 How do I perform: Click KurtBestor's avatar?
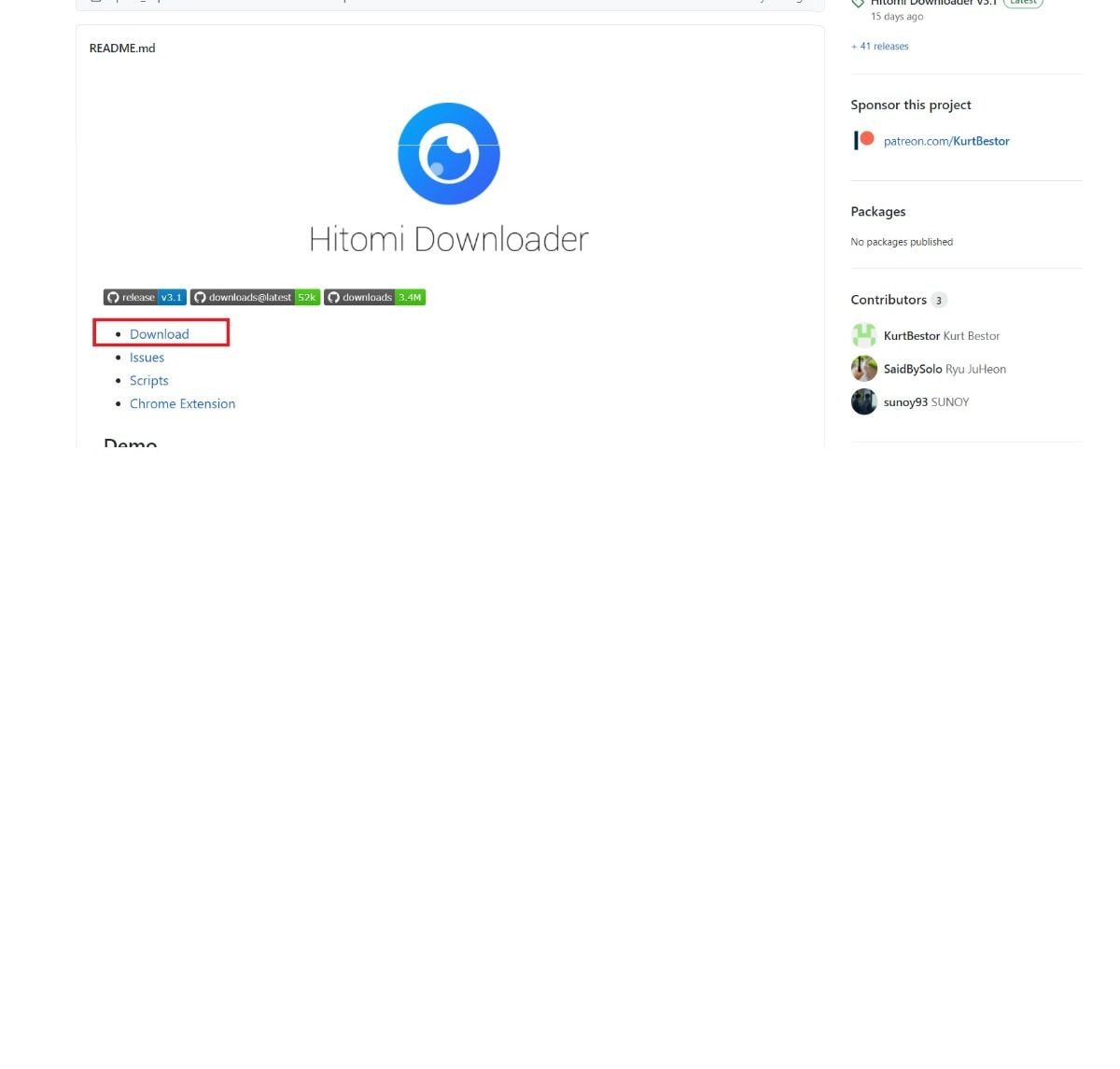click(x=864, y=335)
